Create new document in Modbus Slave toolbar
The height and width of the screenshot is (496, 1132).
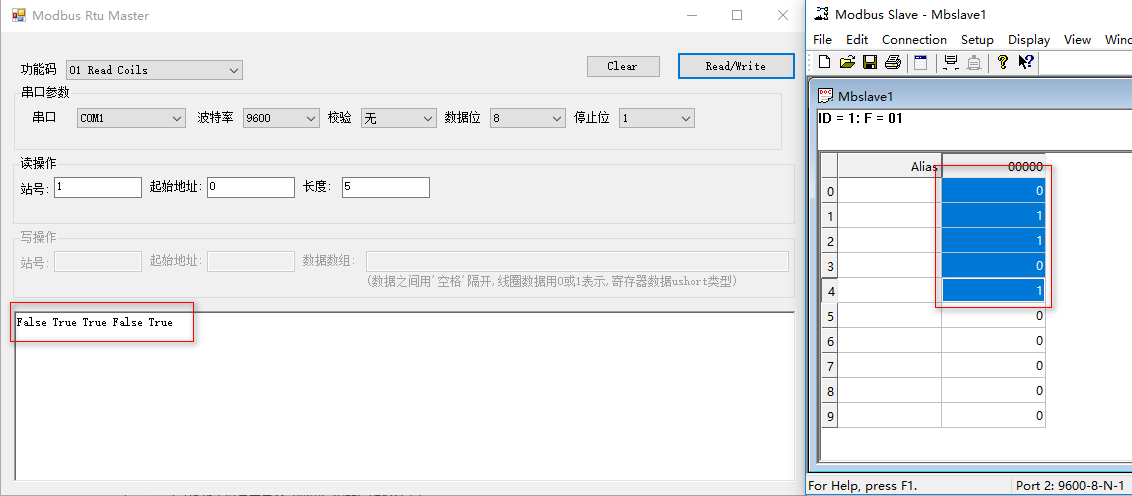(824, 62)
